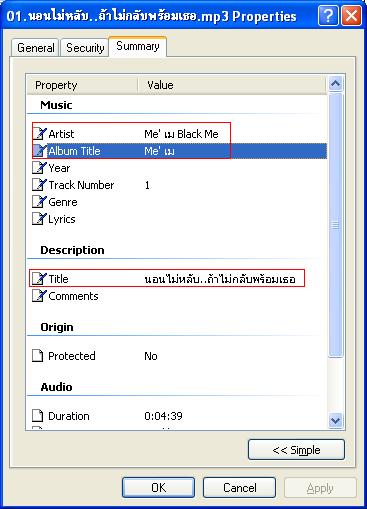Confirm changes with the OK button
The width and height of the screenshot is (367, 509).
click(x=158, y=488)
